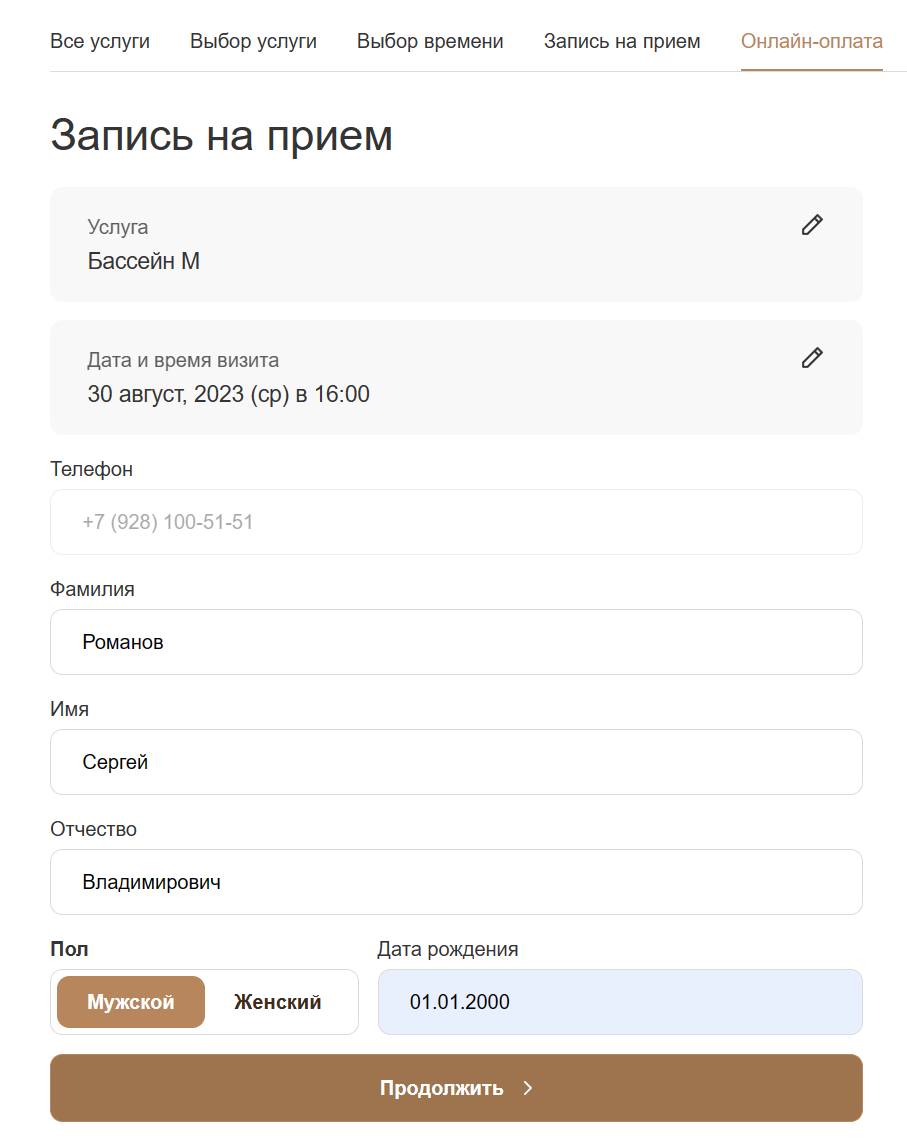The height and width of the screenshot is (1143, 907).
Task: Click pencil icon for visit date and time
Action: click(x=812, y=358)
